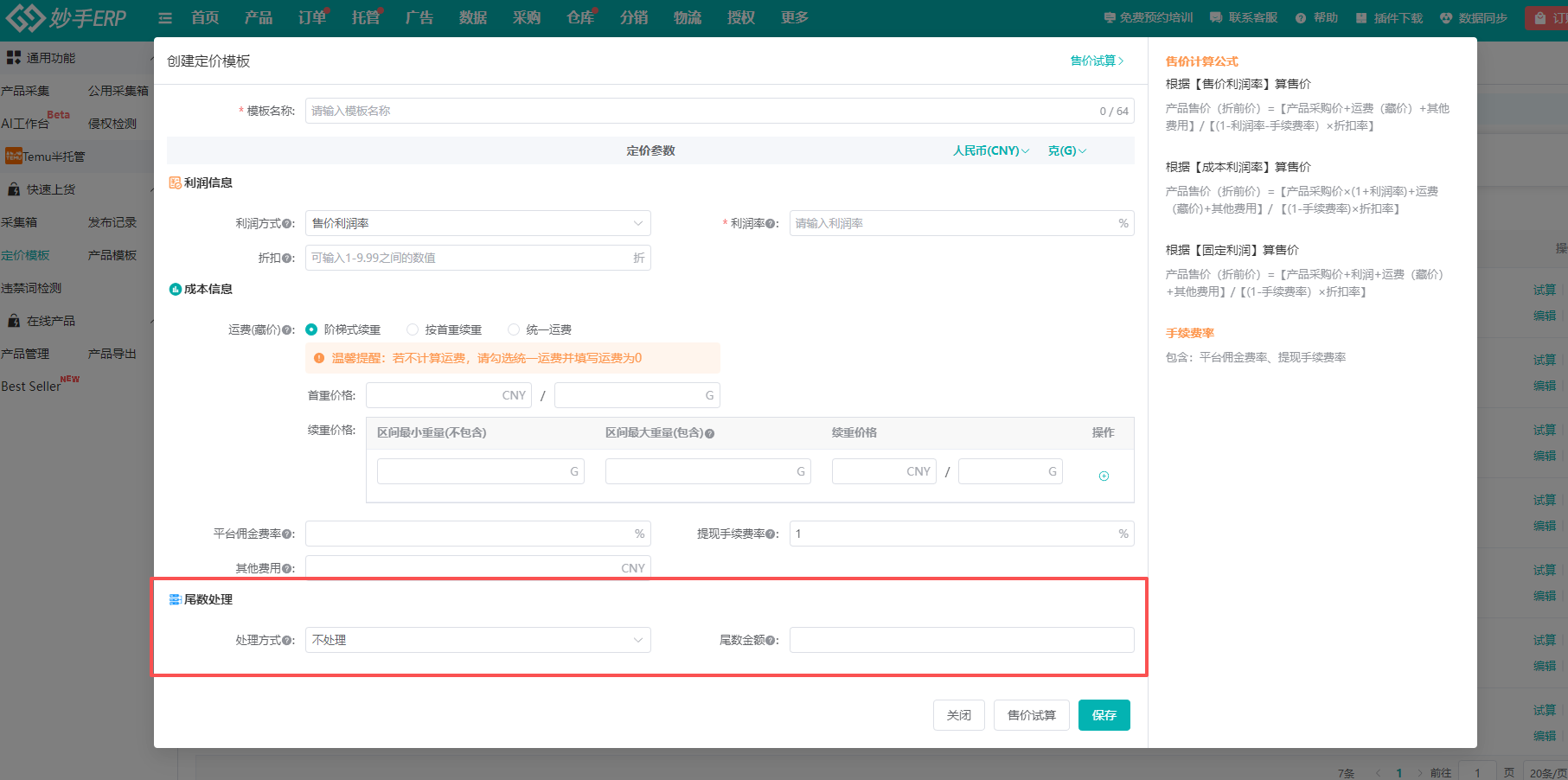Screen dimensions: 1568x780
Task: Click the add row plus icon in 续重价格 table
Action: tap(1104, 476)
